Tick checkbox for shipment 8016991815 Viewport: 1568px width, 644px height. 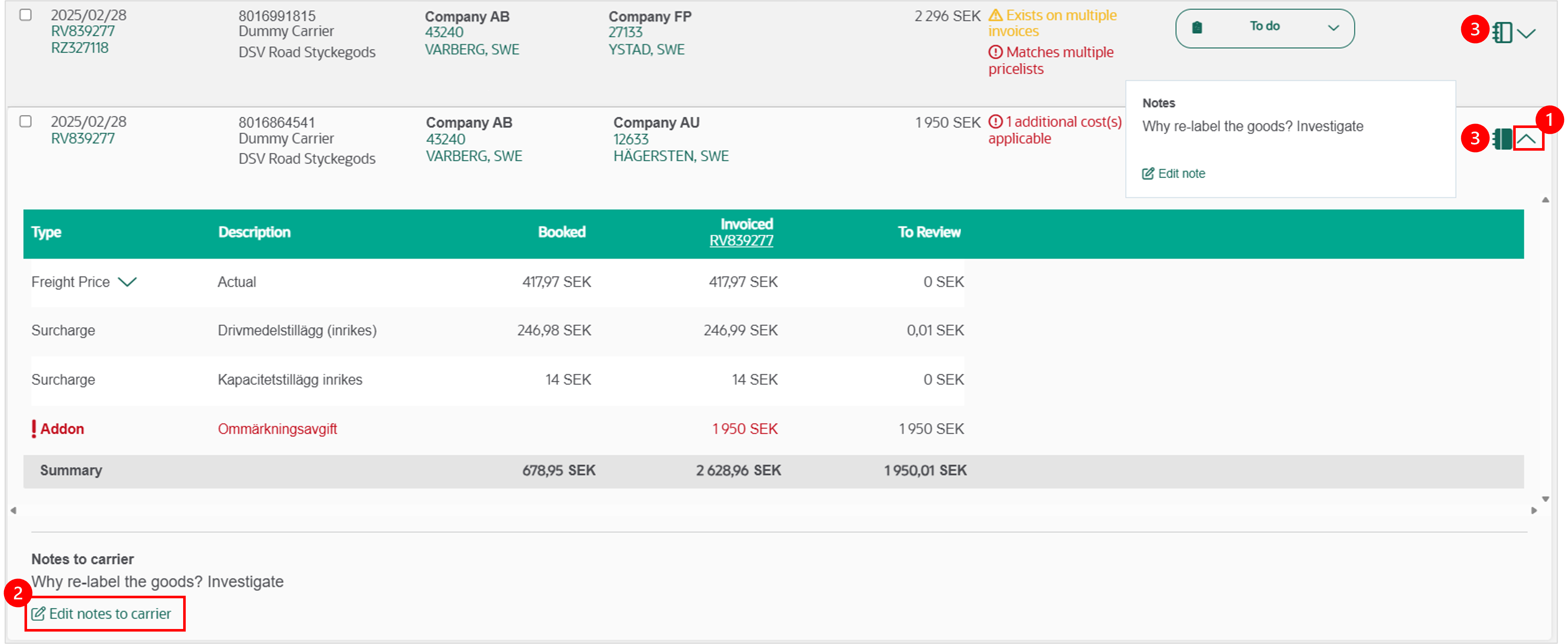tap(26, 15)
